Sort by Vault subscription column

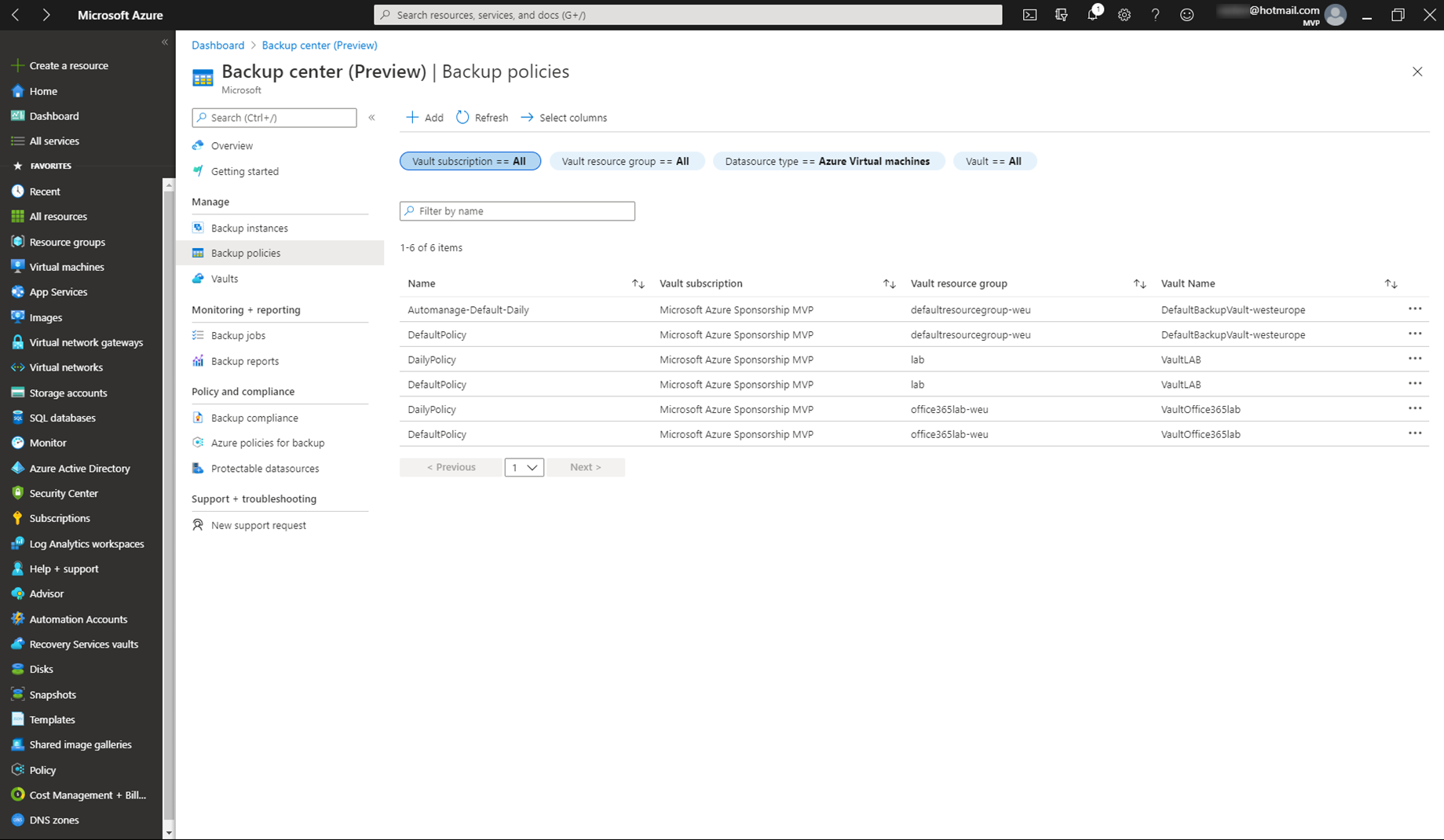[889, 283]
